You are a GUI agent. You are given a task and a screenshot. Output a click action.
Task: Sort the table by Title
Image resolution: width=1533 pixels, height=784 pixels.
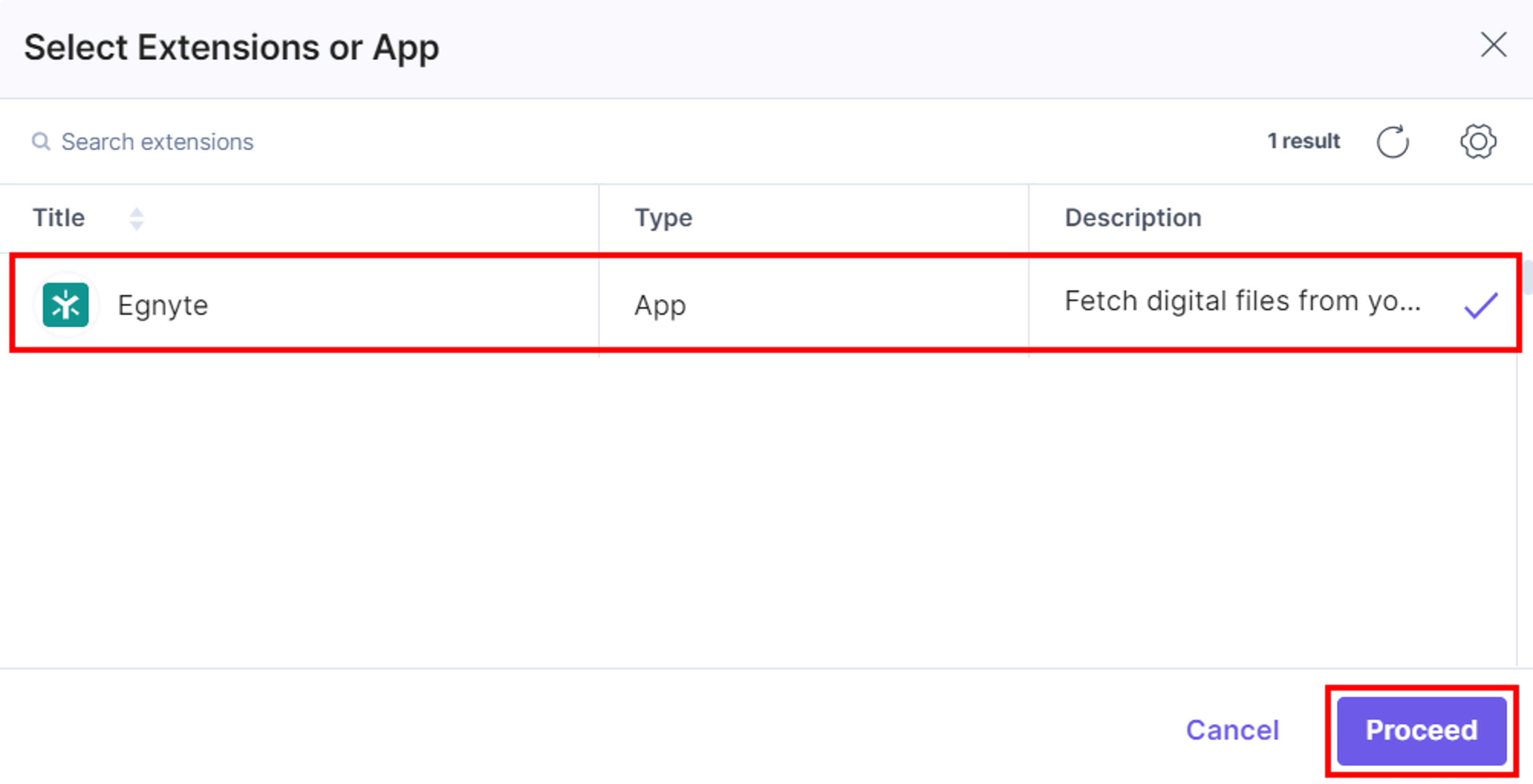(137, 218)
